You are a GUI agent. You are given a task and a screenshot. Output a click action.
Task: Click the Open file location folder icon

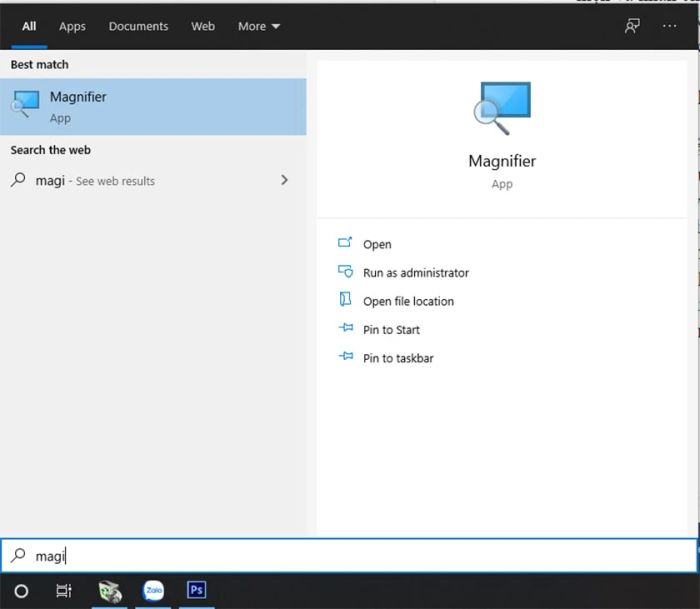345,299
